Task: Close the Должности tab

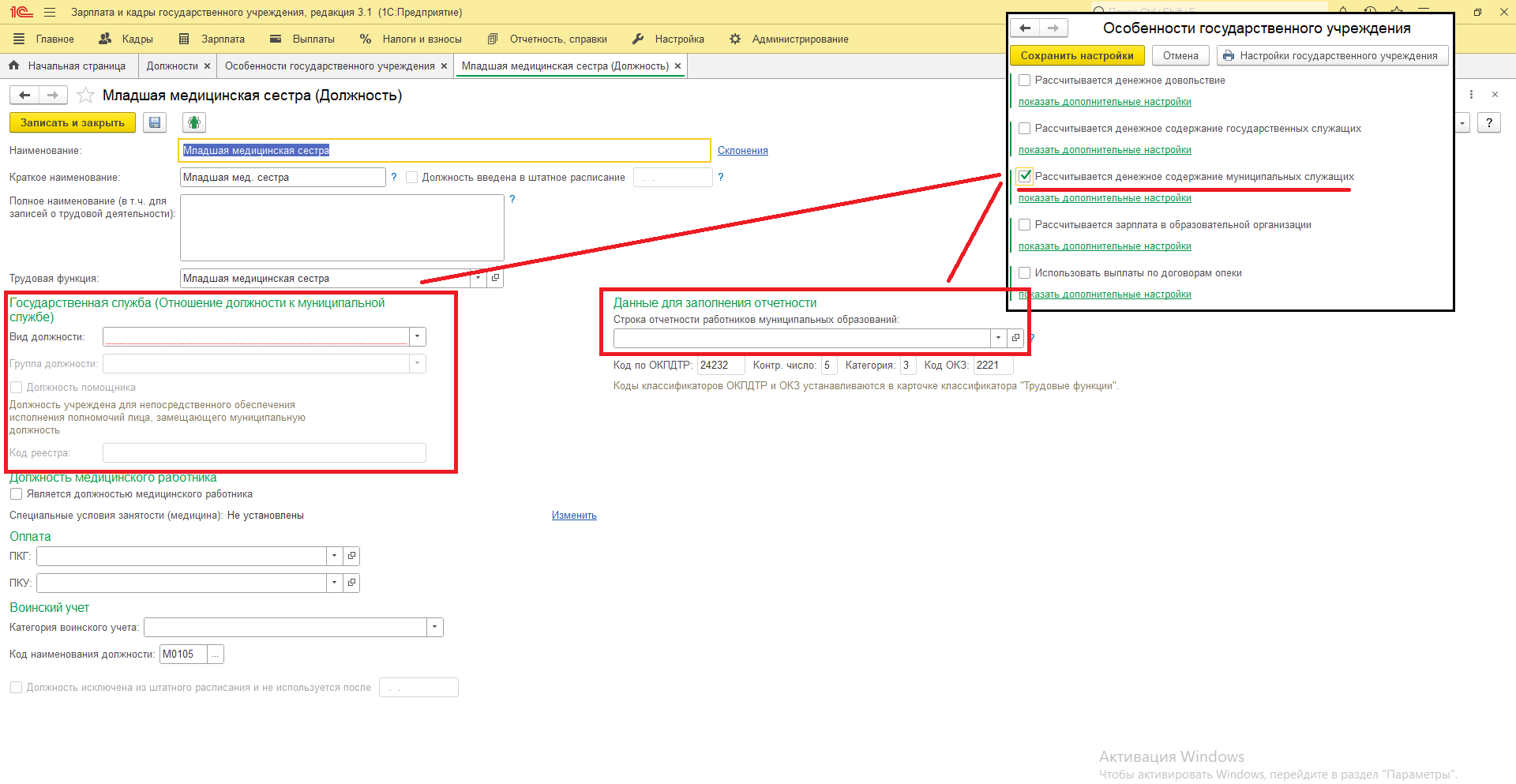Action: [x=207, y=66]
